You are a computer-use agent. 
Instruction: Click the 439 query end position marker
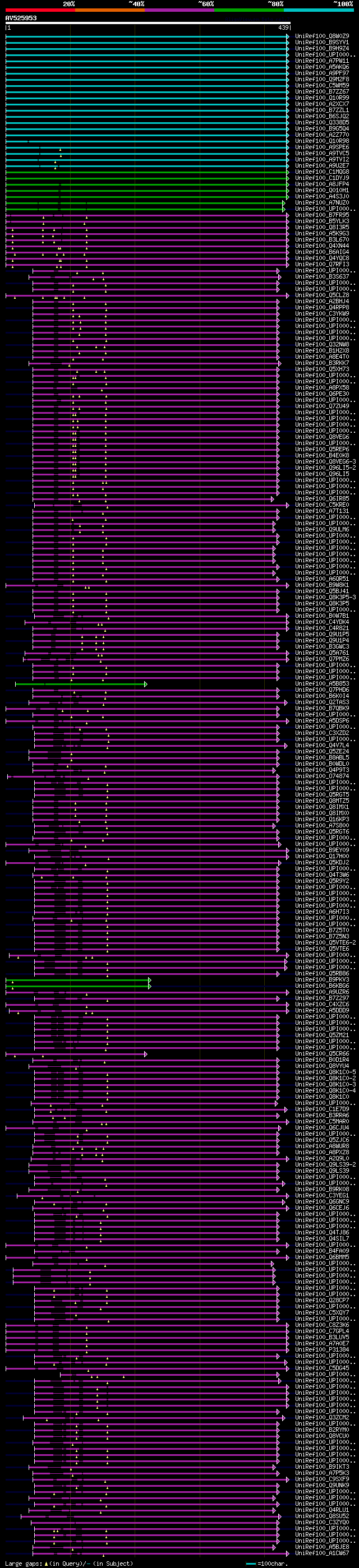point(283,28)
